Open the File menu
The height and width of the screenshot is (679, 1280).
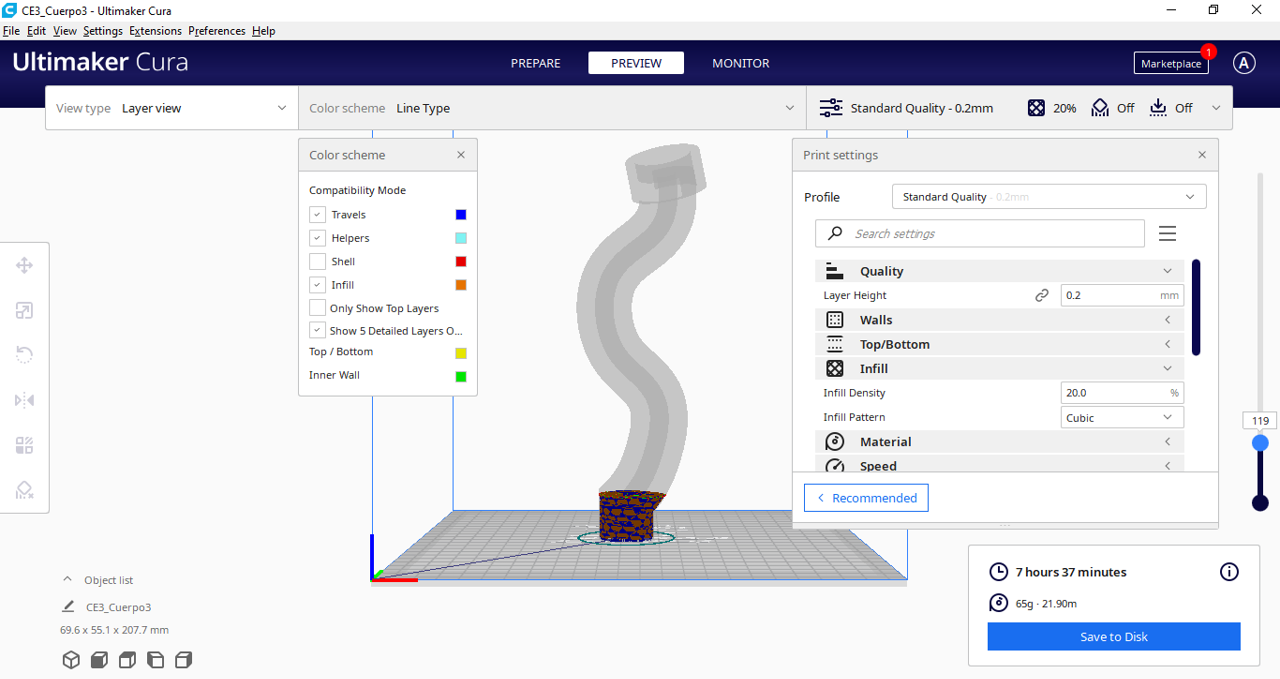coord(11,31)
